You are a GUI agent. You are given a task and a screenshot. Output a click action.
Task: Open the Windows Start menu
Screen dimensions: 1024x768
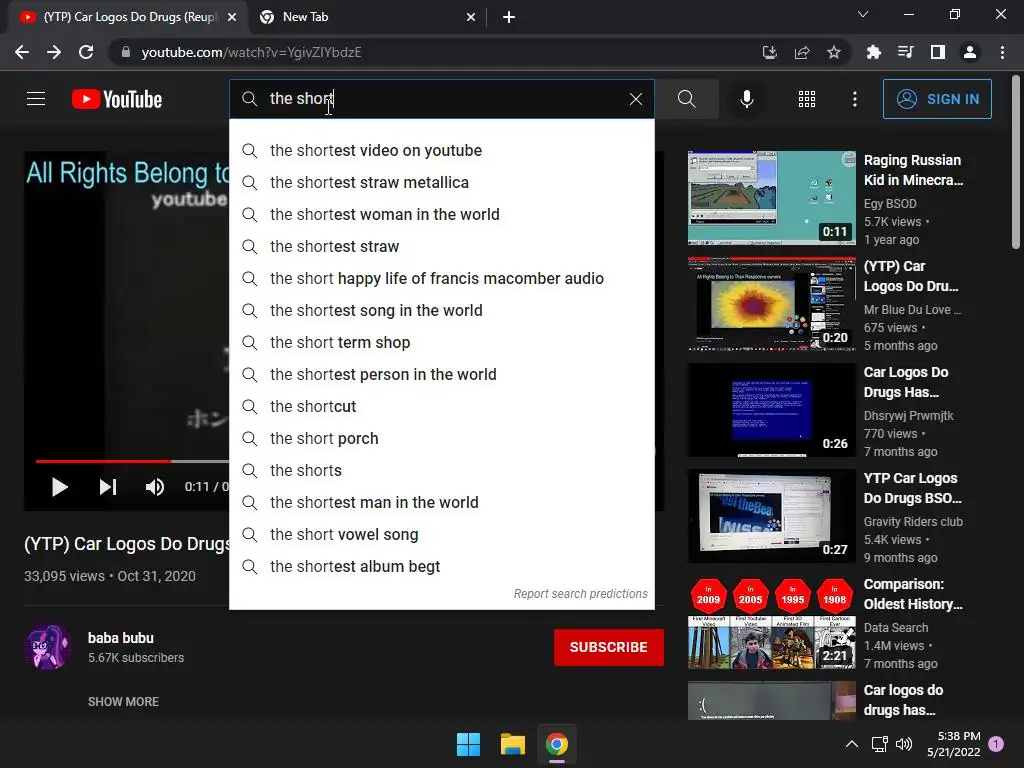[x=468, y=744]
